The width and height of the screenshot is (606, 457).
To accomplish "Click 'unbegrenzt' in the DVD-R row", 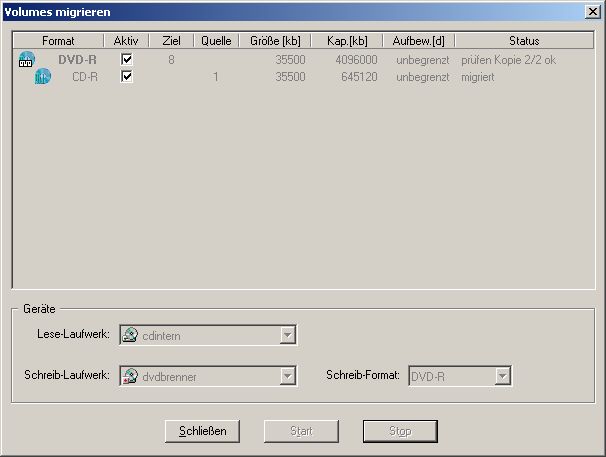I will [x=423, y=60].
